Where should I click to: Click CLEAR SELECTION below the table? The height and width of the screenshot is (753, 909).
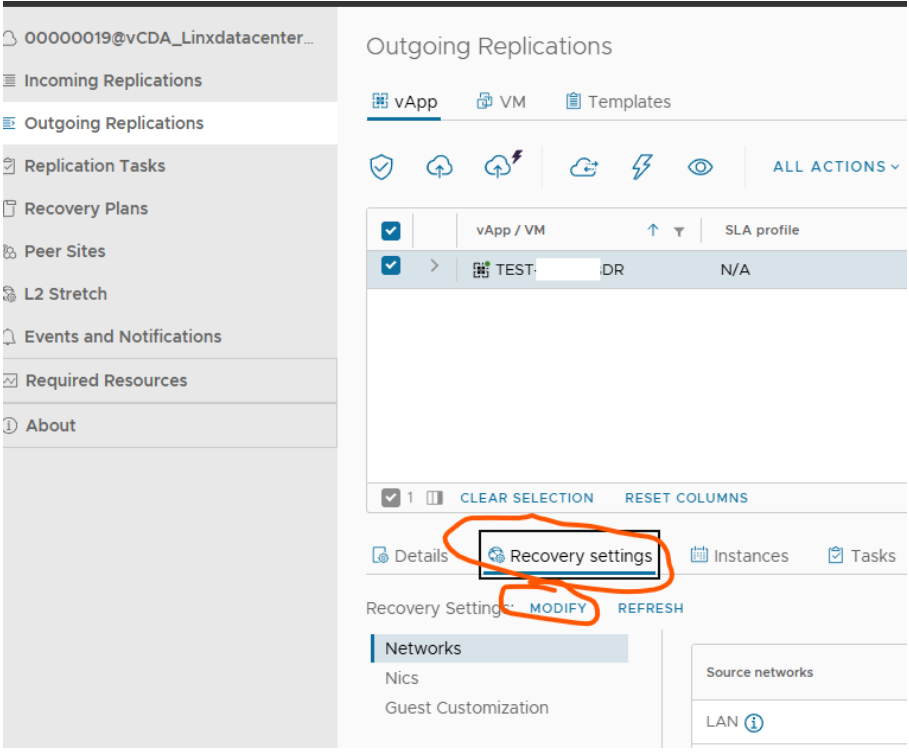pyautogui.click(x=526, y=497)
